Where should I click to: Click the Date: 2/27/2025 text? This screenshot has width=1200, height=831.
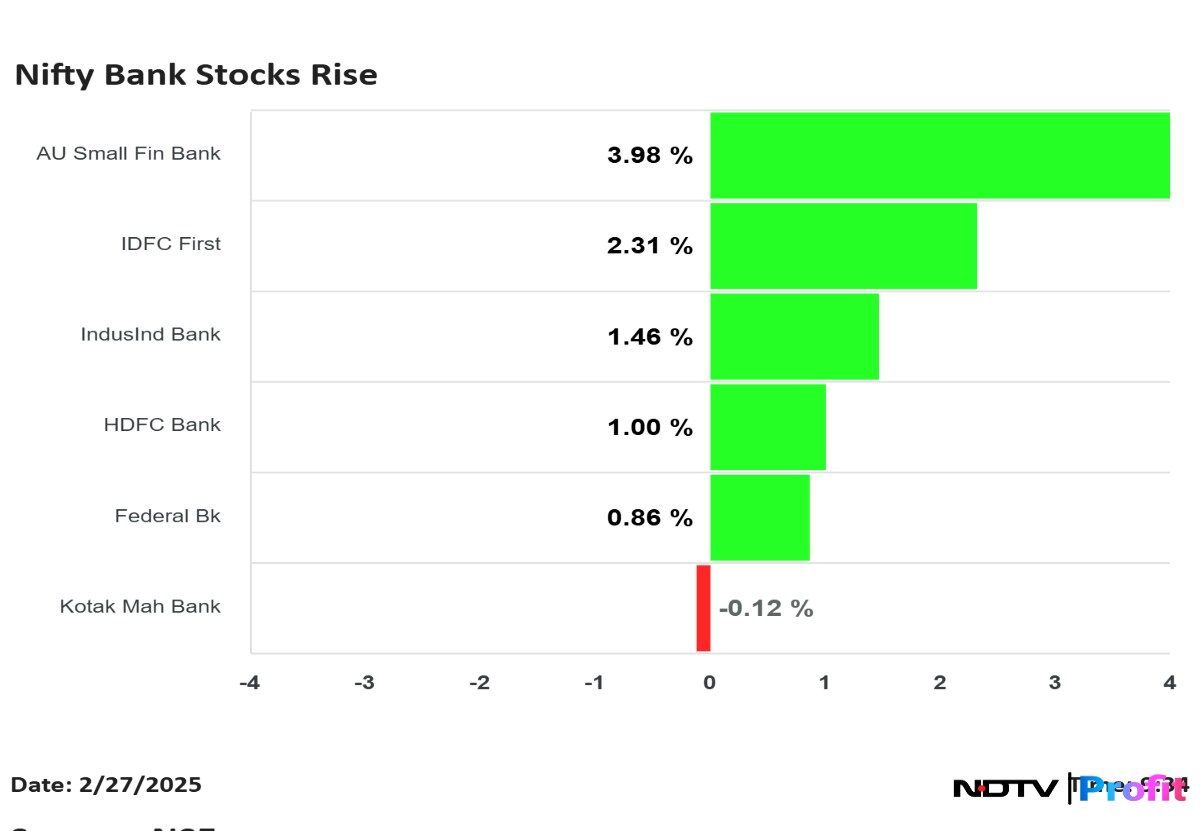click(106, 785)
